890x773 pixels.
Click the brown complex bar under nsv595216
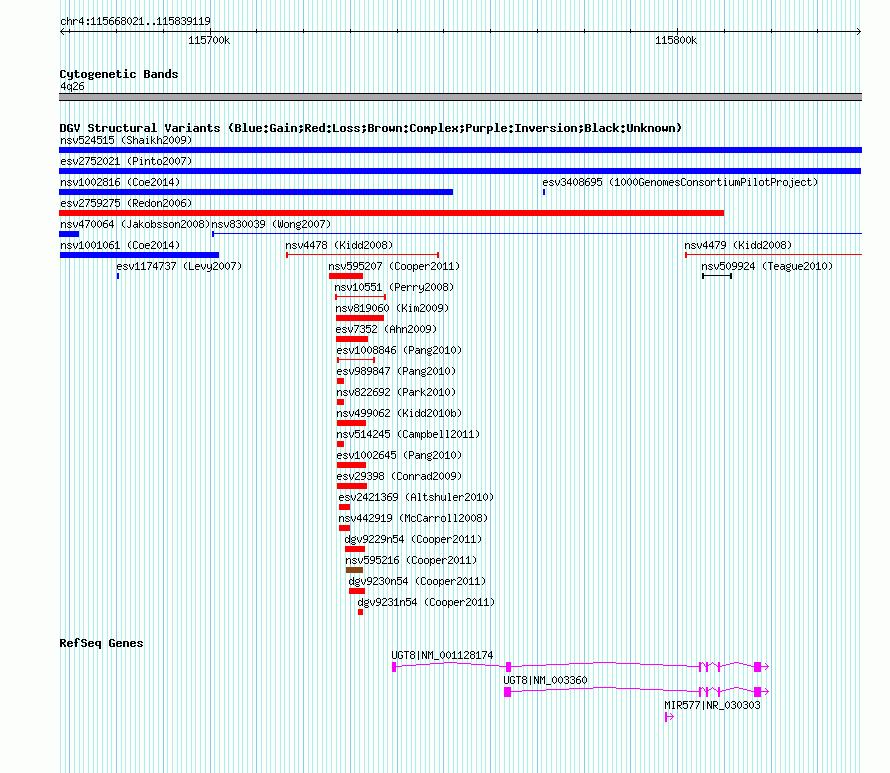pyautogui.click(x=354, y=570)
